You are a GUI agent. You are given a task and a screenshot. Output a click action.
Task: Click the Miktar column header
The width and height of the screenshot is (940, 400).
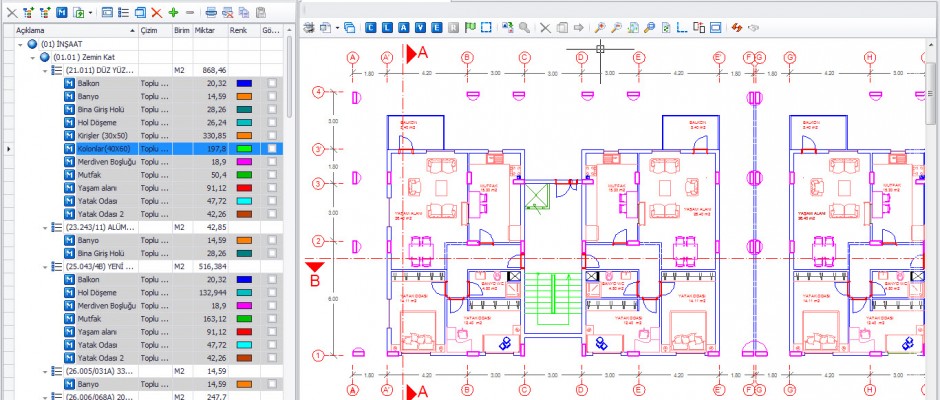[x=206, y=31]
